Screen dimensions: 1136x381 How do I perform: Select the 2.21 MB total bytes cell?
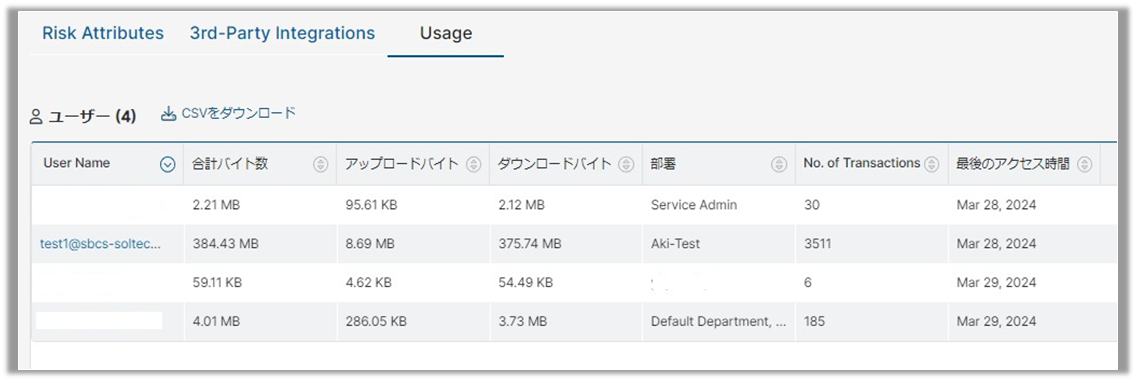(260, 205)
